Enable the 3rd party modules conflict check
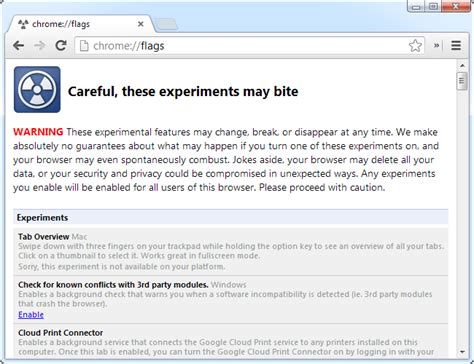Viewport: 474px width, 364px height. click(31, 314)
